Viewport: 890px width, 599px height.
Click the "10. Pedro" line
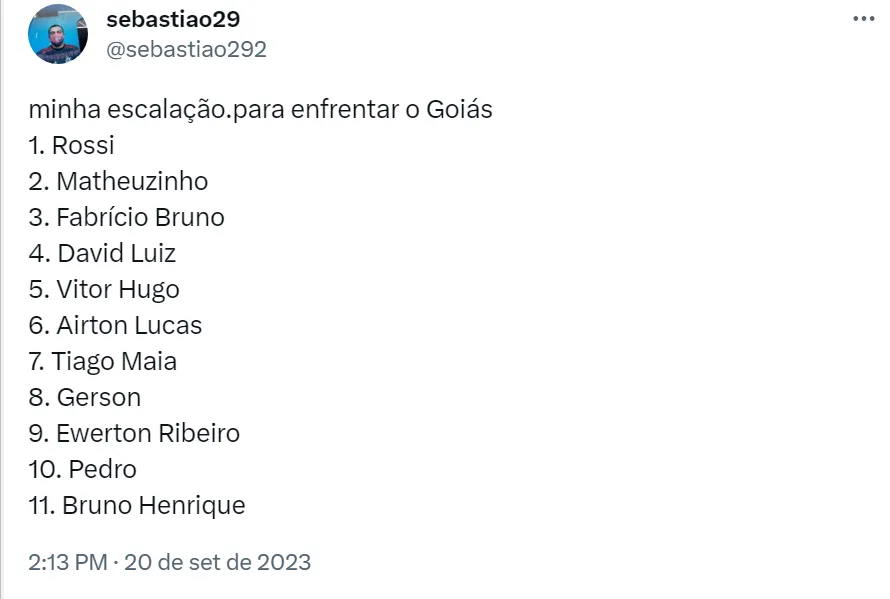coord(83,469)
